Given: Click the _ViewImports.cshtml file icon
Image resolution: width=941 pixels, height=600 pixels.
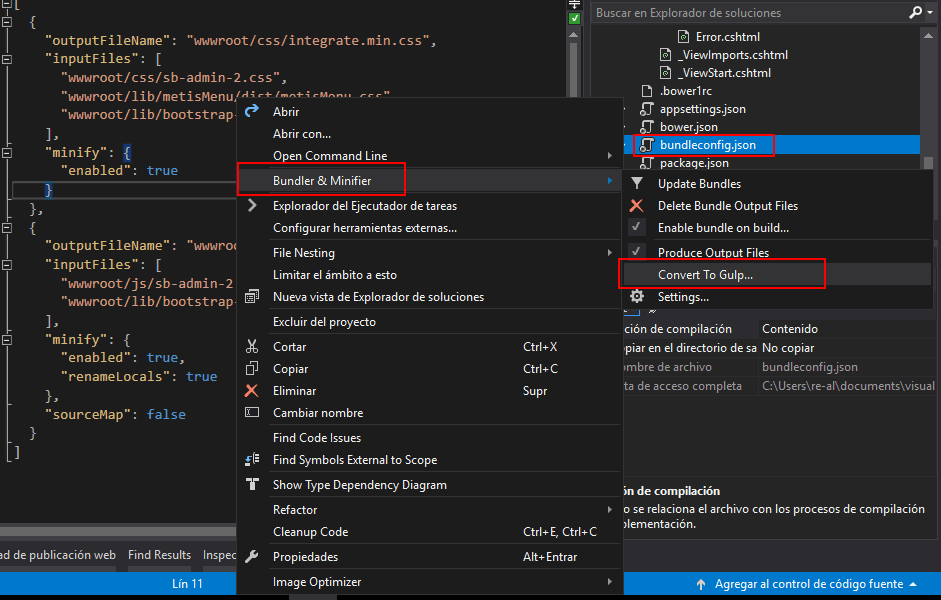Looking at the screenshot, I should click(665, 55).
